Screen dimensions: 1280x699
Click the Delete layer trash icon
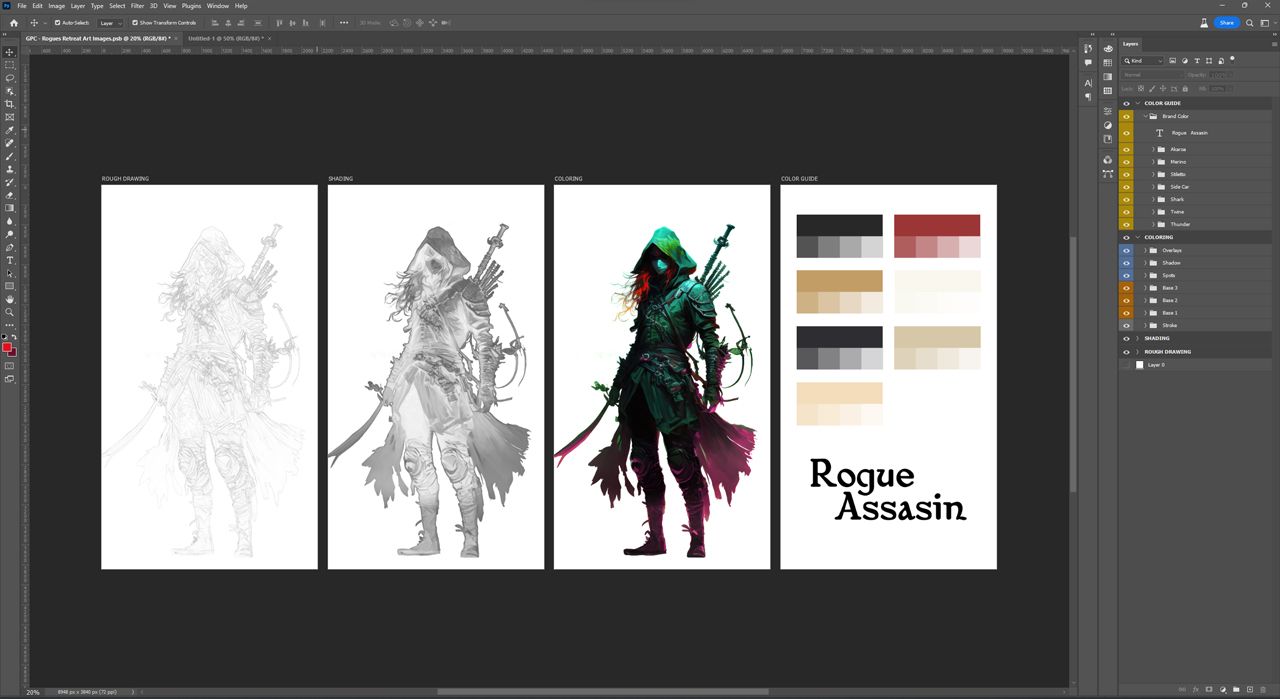[1264, 689]
